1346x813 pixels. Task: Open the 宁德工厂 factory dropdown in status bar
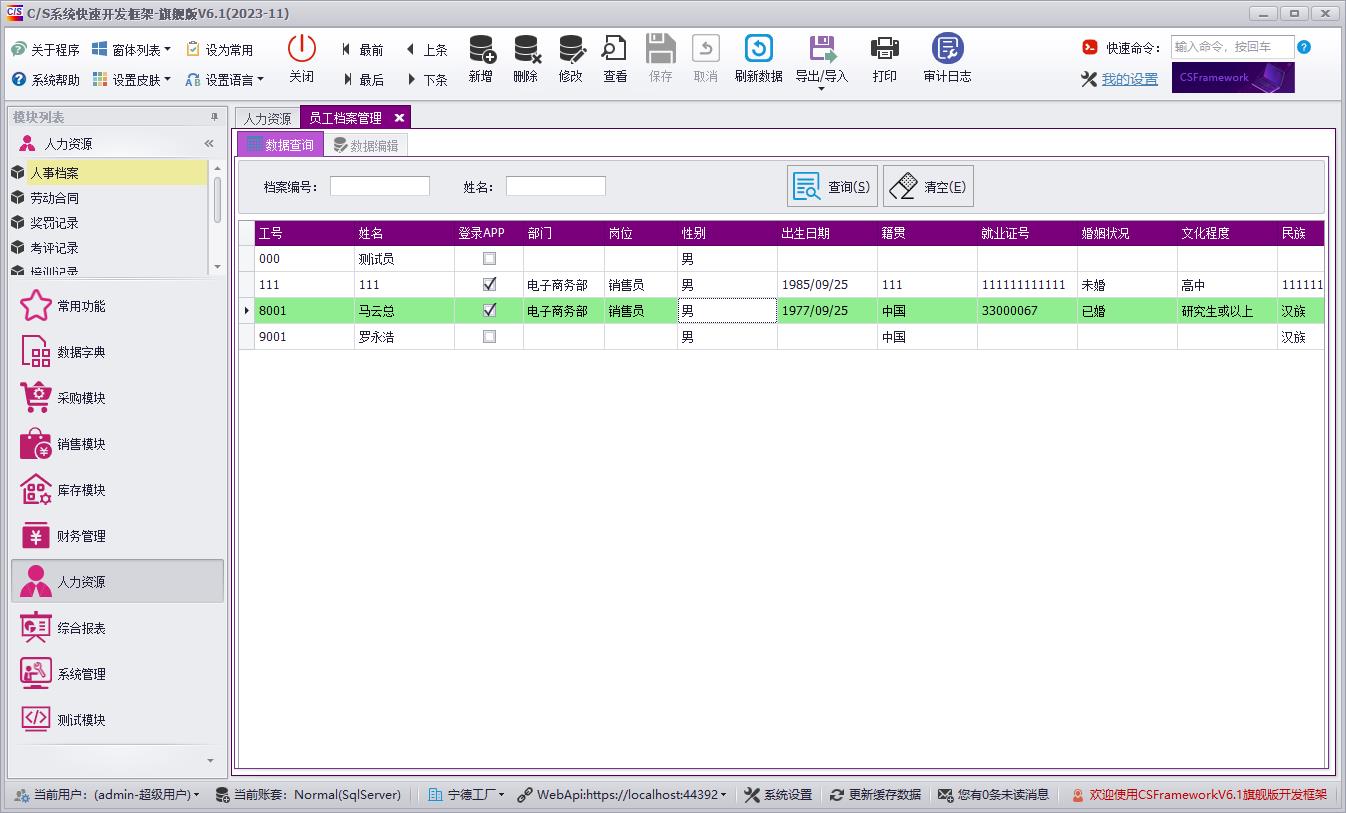[501, 795]
